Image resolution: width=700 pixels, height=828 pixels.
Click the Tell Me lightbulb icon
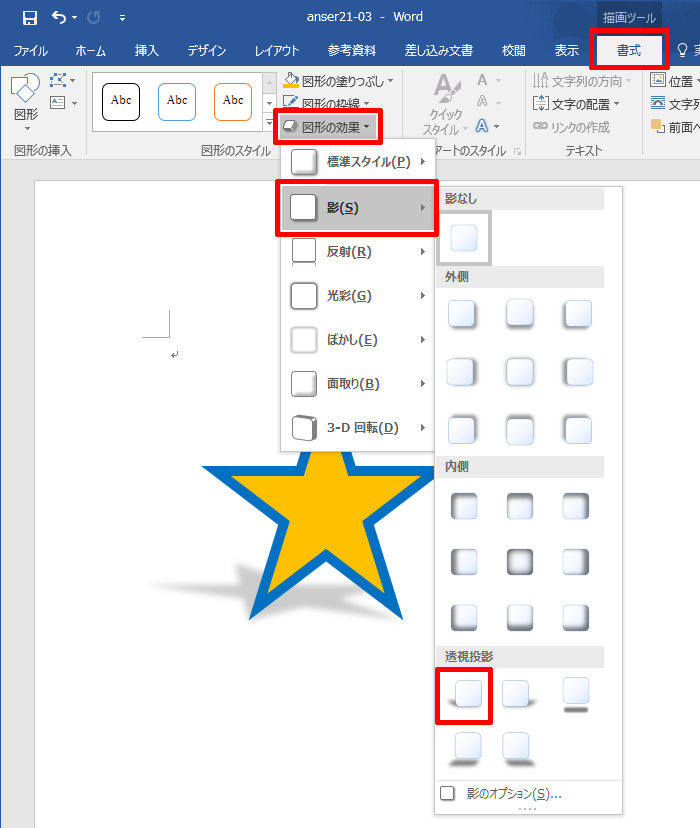point(683,50)
